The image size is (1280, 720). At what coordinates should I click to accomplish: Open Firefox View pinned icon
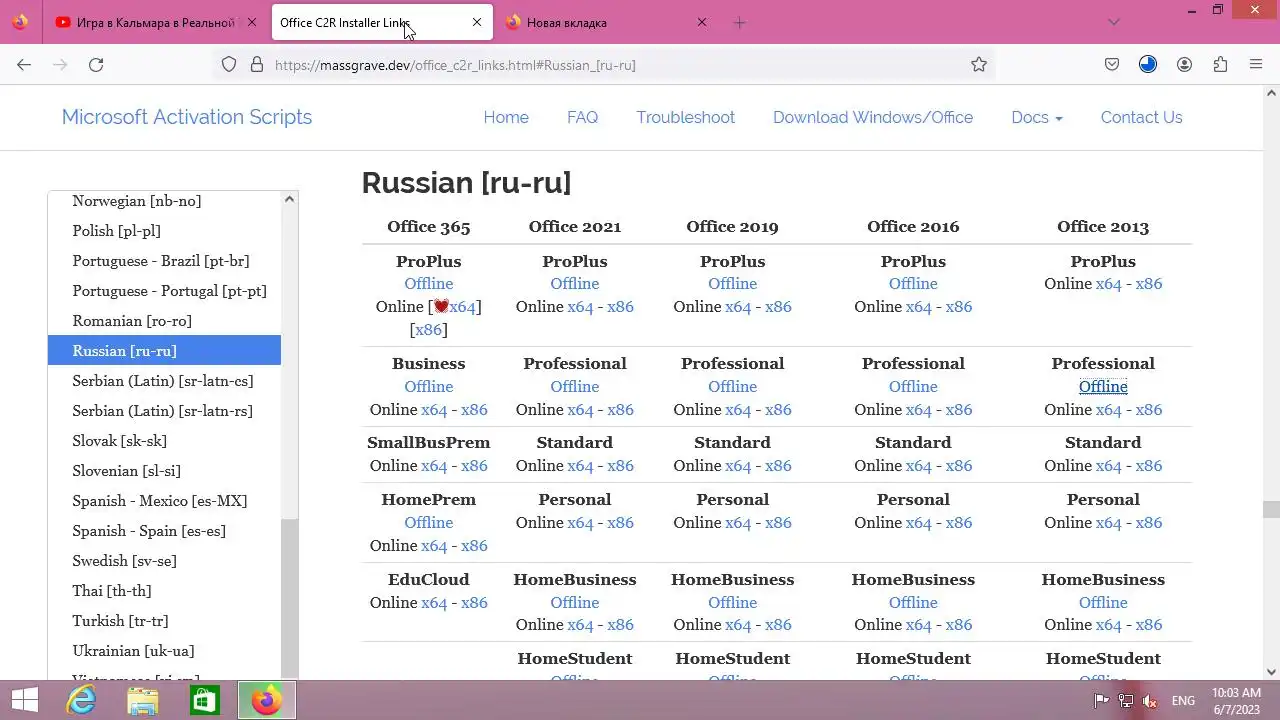[20, 22]
